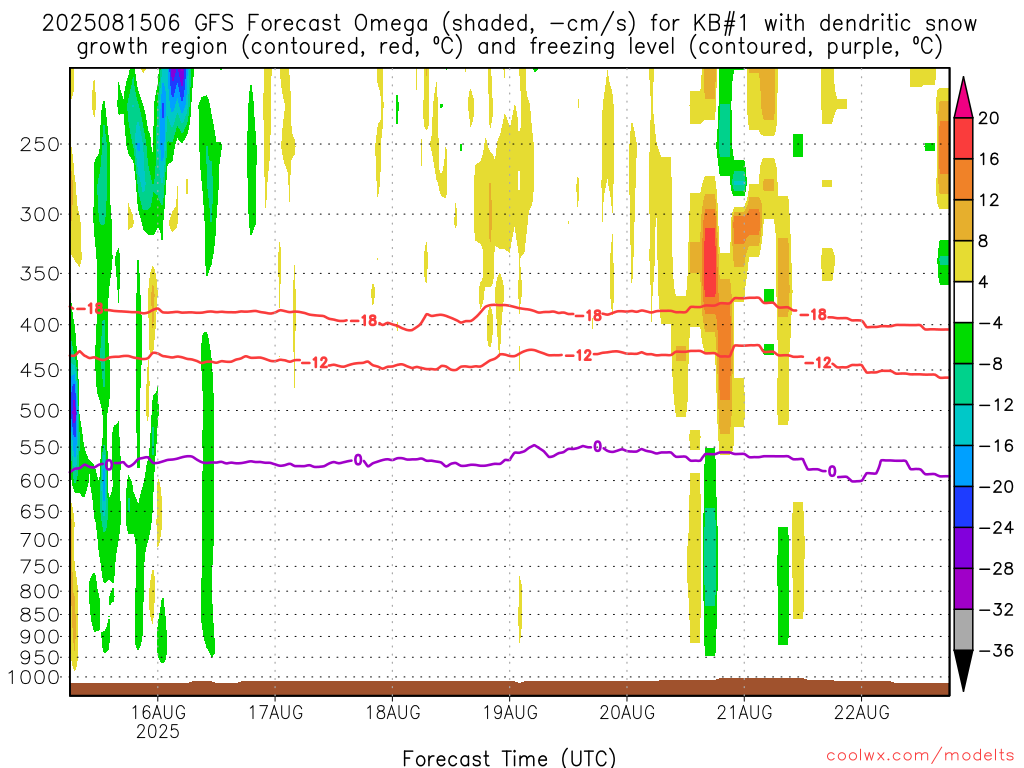Click the -12 contour label near 20AUG

(x=578, y=355)
